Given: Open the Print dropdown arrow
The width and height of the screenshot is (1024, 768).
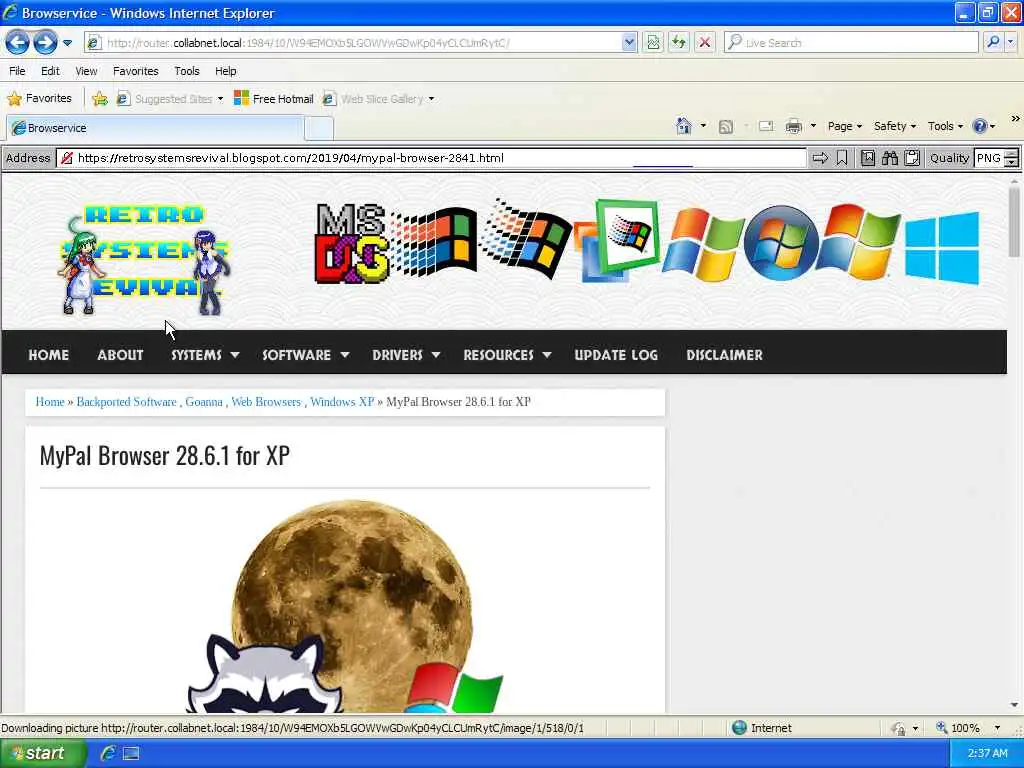Looking at the screenshot, I should (x=813, y=126).
